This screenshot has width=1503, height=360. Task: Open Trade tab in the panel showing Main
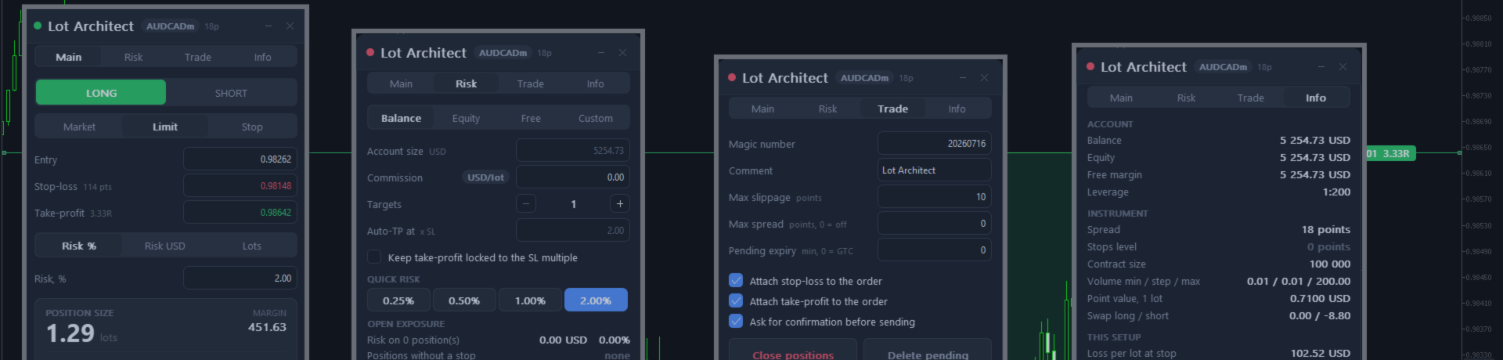click(198, 57)
